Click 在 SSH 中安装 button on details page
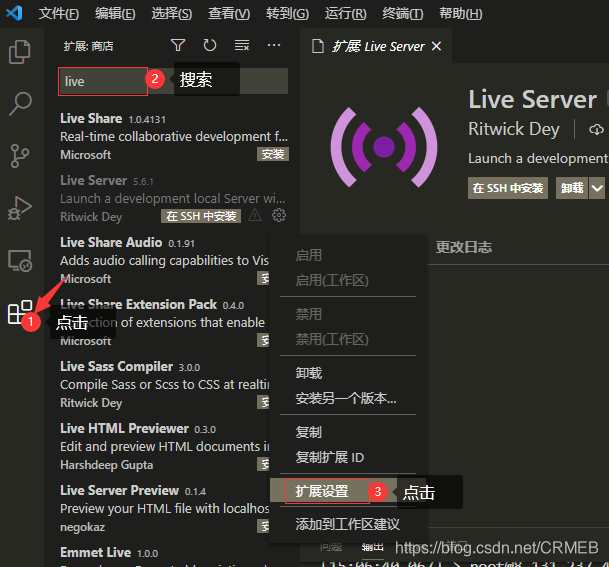This screenshot has width=609, height=567. coord(508,188)
